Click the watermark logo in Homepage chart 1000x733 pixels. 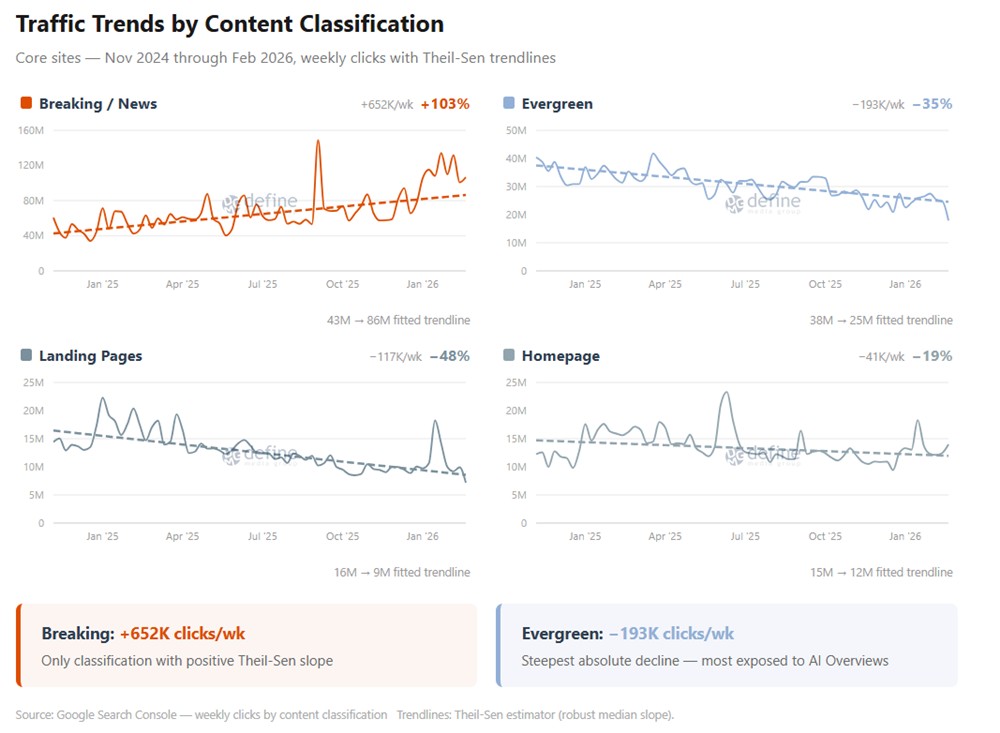tap(763, 454)
